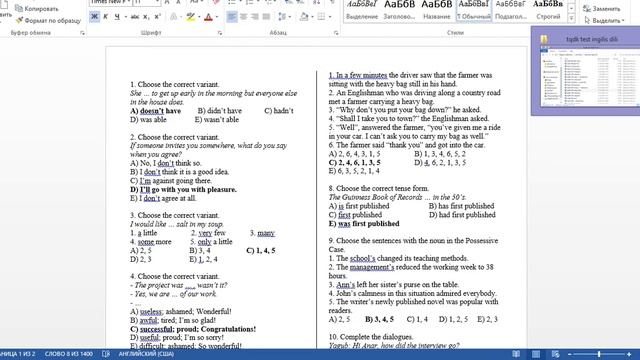The height and width of the screenshot is (360, 640).
Task: Click 'A) doesn't have' answer in question 1
Action: click(156, 111)
